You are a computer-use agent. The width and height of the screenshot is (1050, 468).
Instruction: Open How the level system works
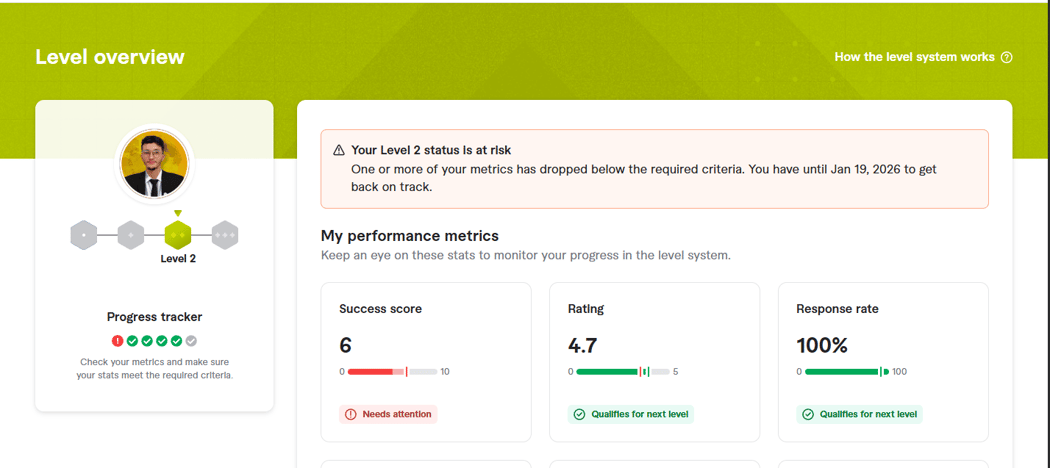pyautogui.click(x=914, y=57)
